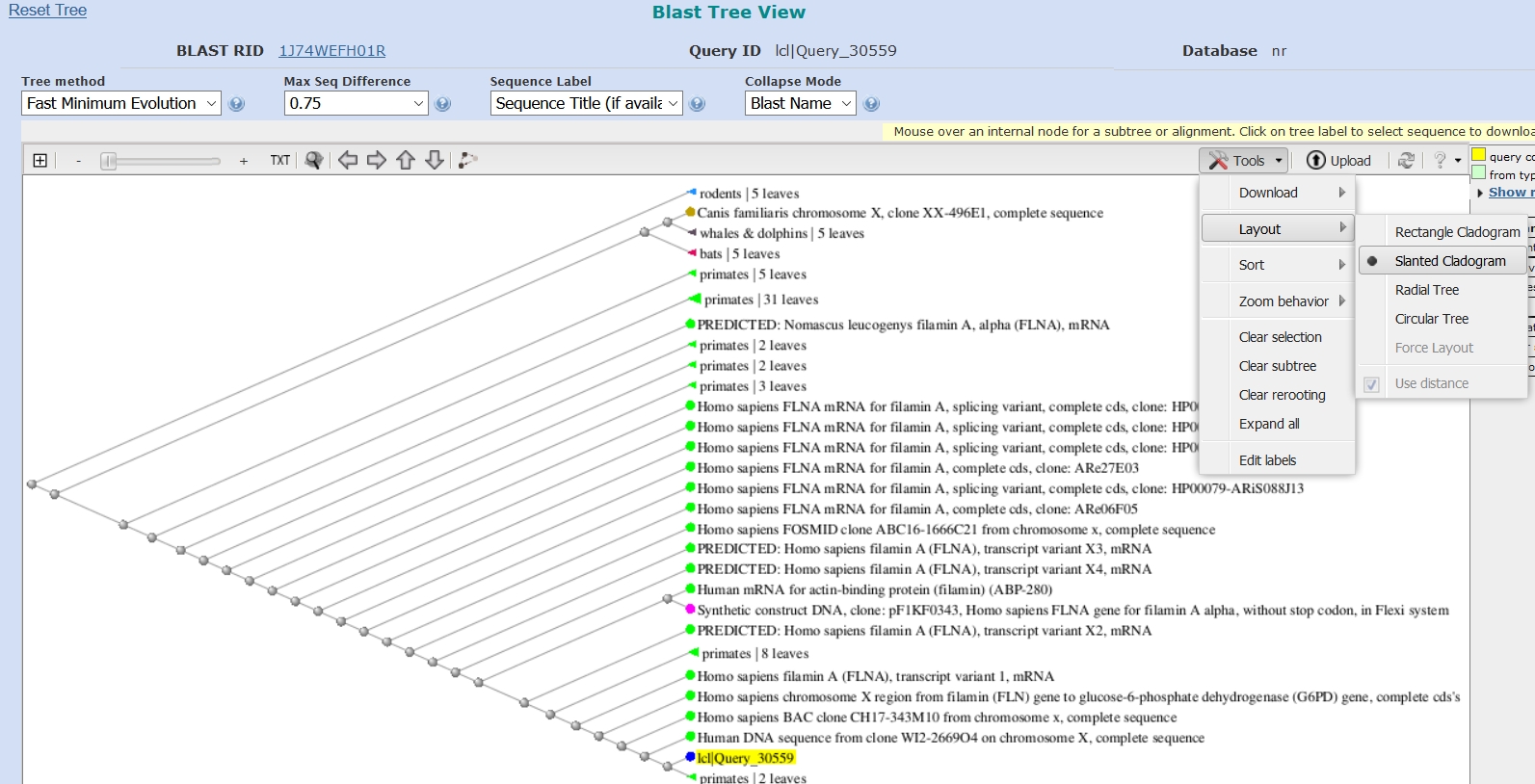The height and width of the screenshot is (784, 1535).
Task: Click help icon next to Tree method
Action: (x=236, y=104)
